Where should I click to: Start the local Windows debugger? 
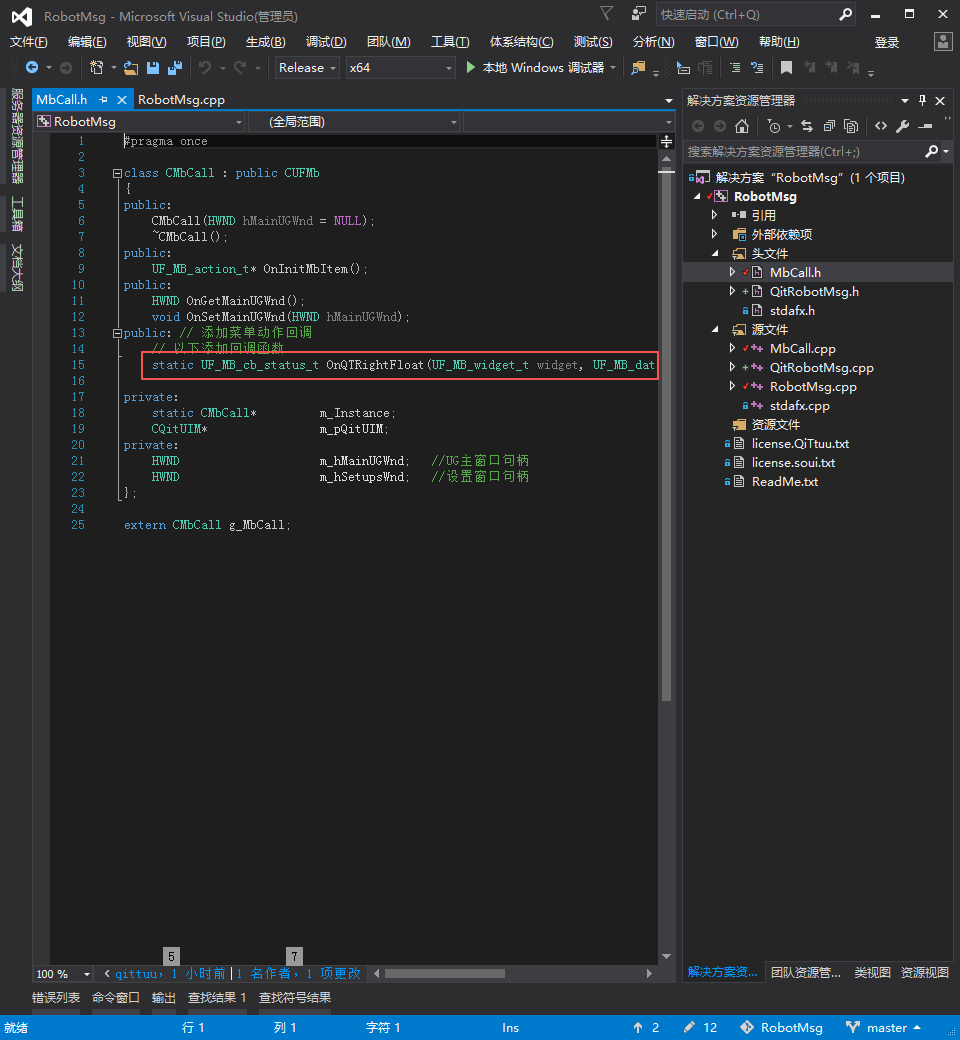coord(535,68)
